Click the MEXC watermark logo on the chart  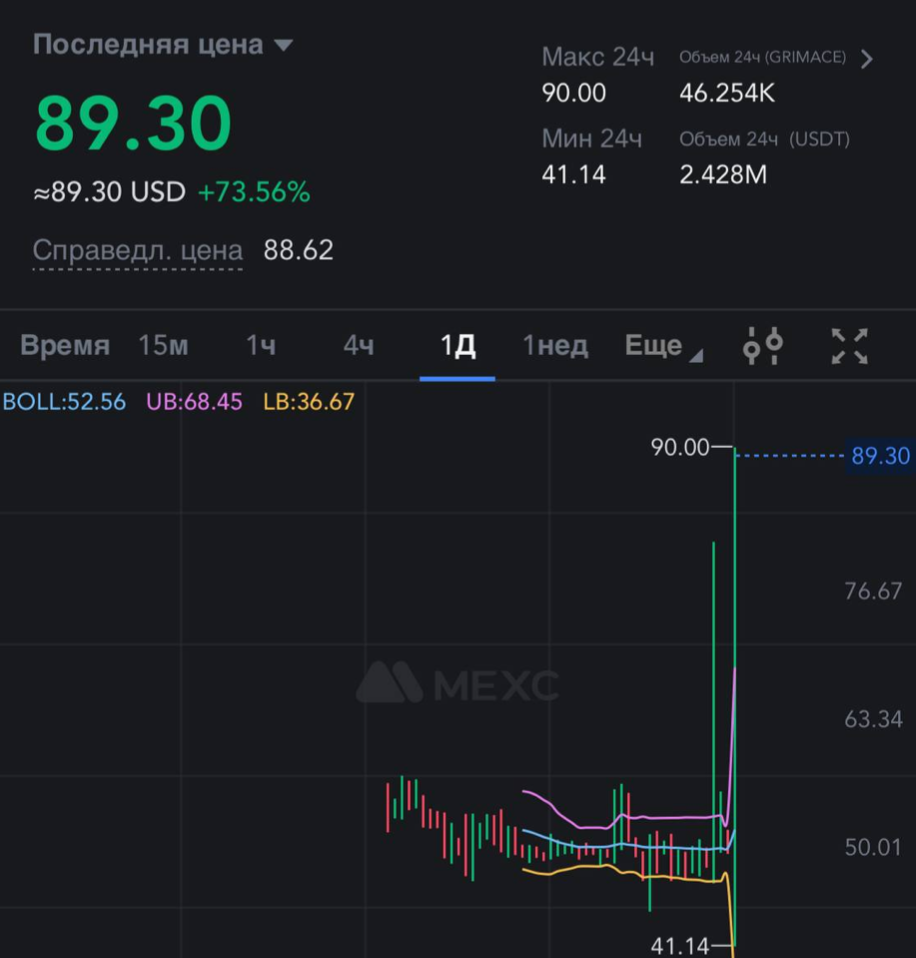tap(457, 685)
